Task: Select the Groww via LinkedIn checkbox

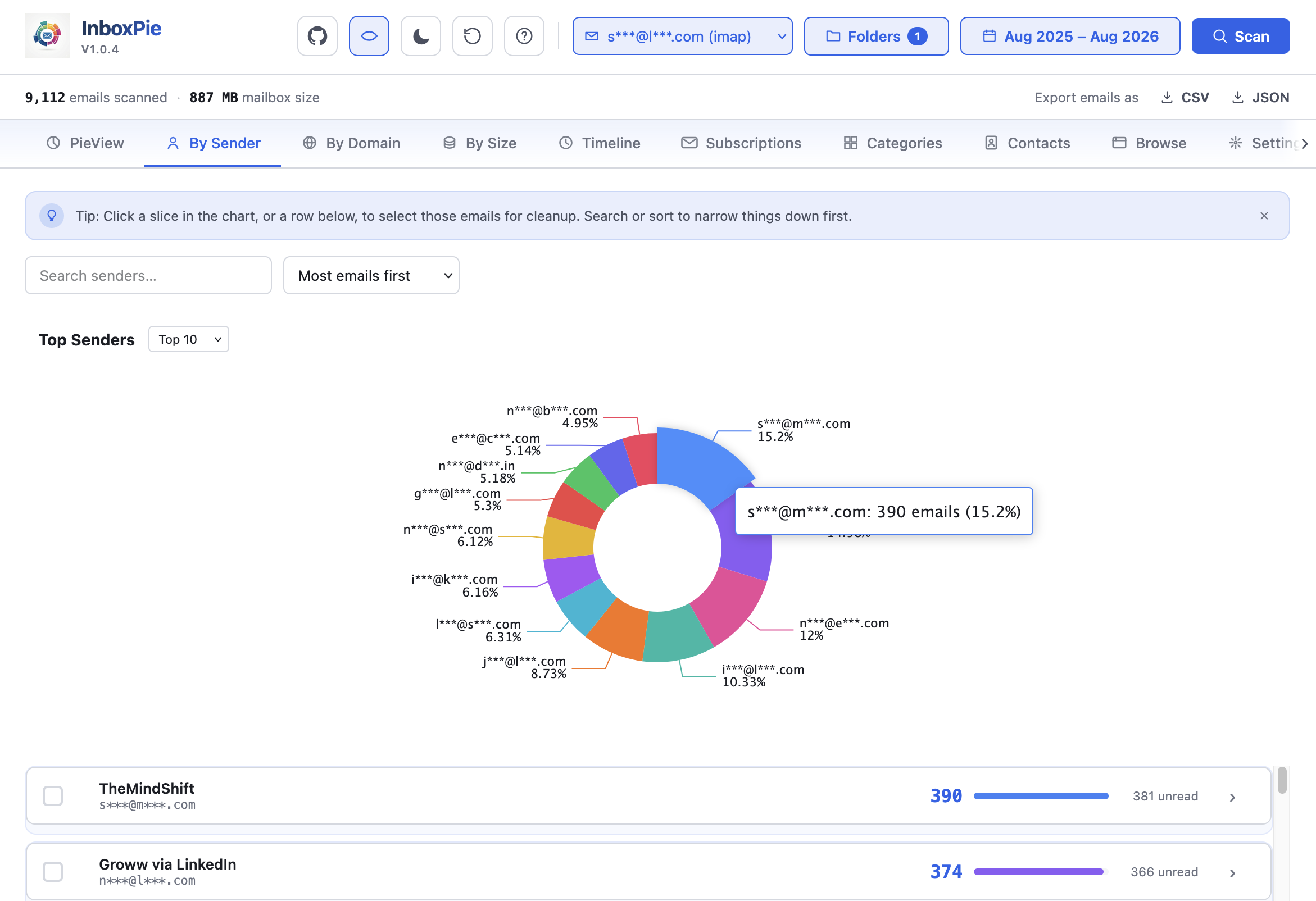Action: coord(53,872)
